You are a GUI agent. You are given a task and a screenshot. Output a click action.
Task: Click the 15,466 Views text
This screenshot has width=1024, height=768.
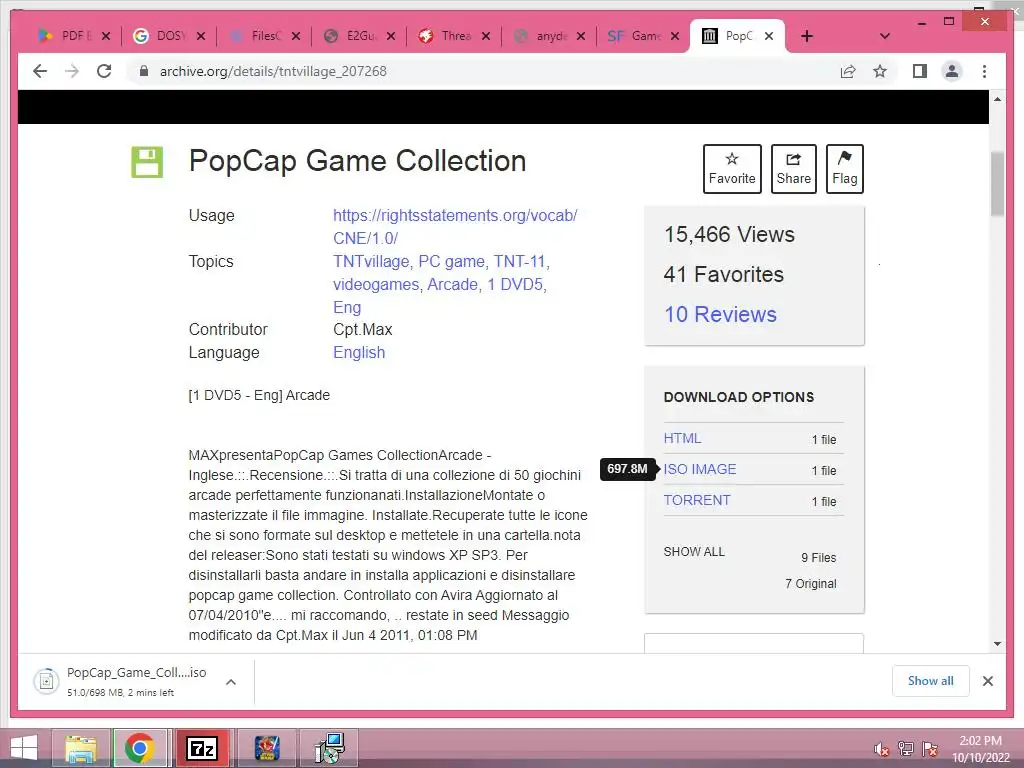pos(729,234)
